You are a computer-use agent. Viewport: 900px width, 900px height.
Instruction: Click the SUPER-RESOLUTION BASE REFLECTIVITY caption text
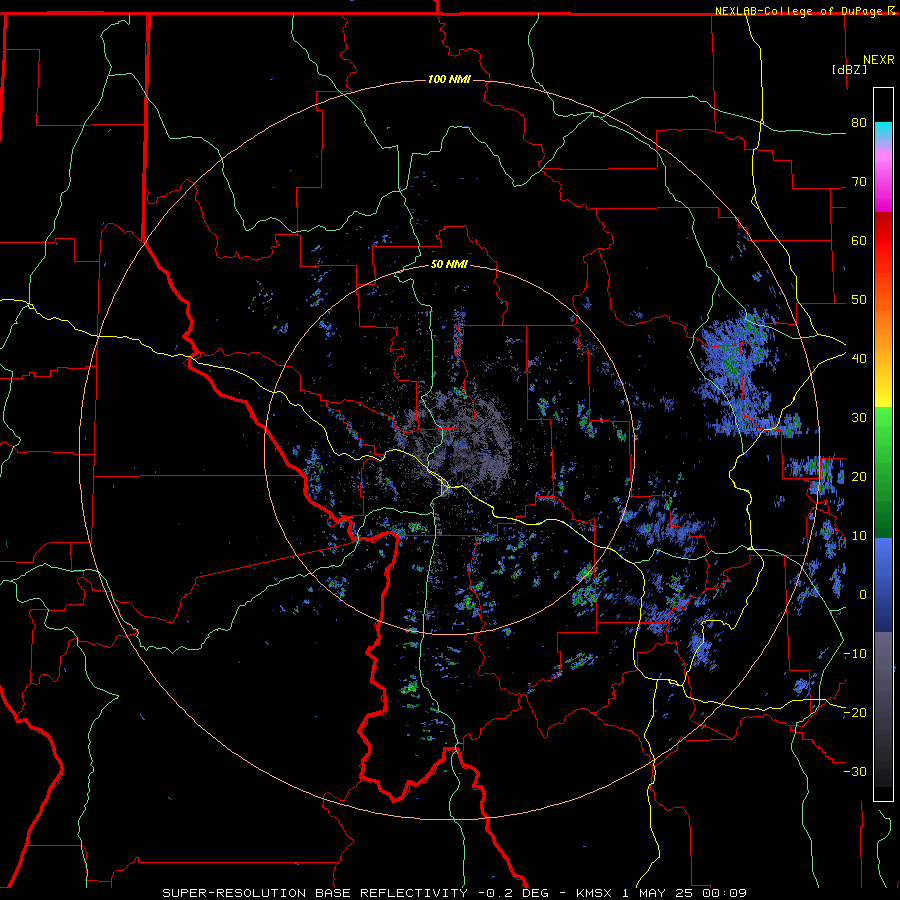[315, 893]
